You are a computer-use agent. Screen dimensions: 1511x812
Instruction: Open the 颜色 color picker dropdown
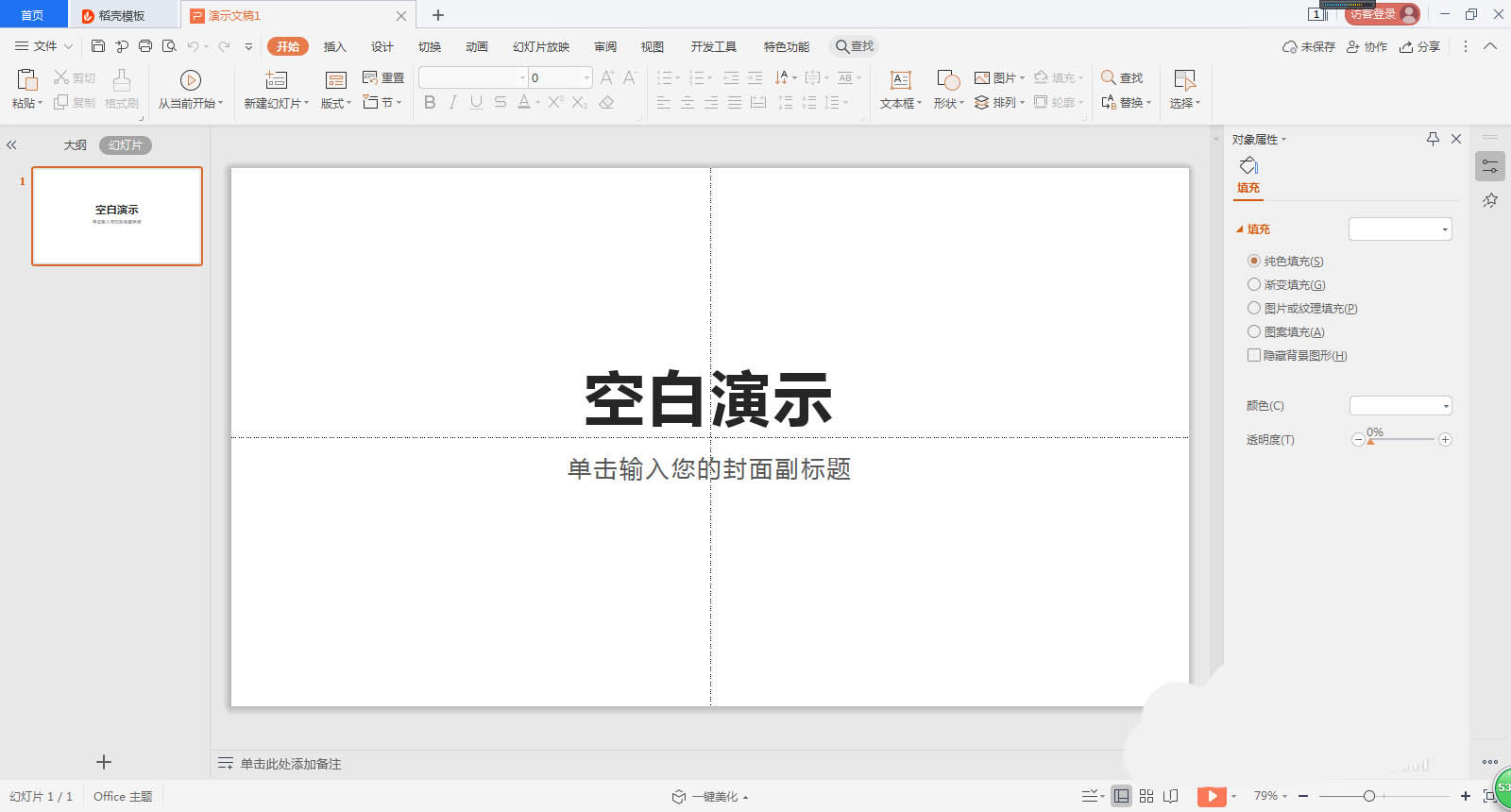(x=1401, y=406)
